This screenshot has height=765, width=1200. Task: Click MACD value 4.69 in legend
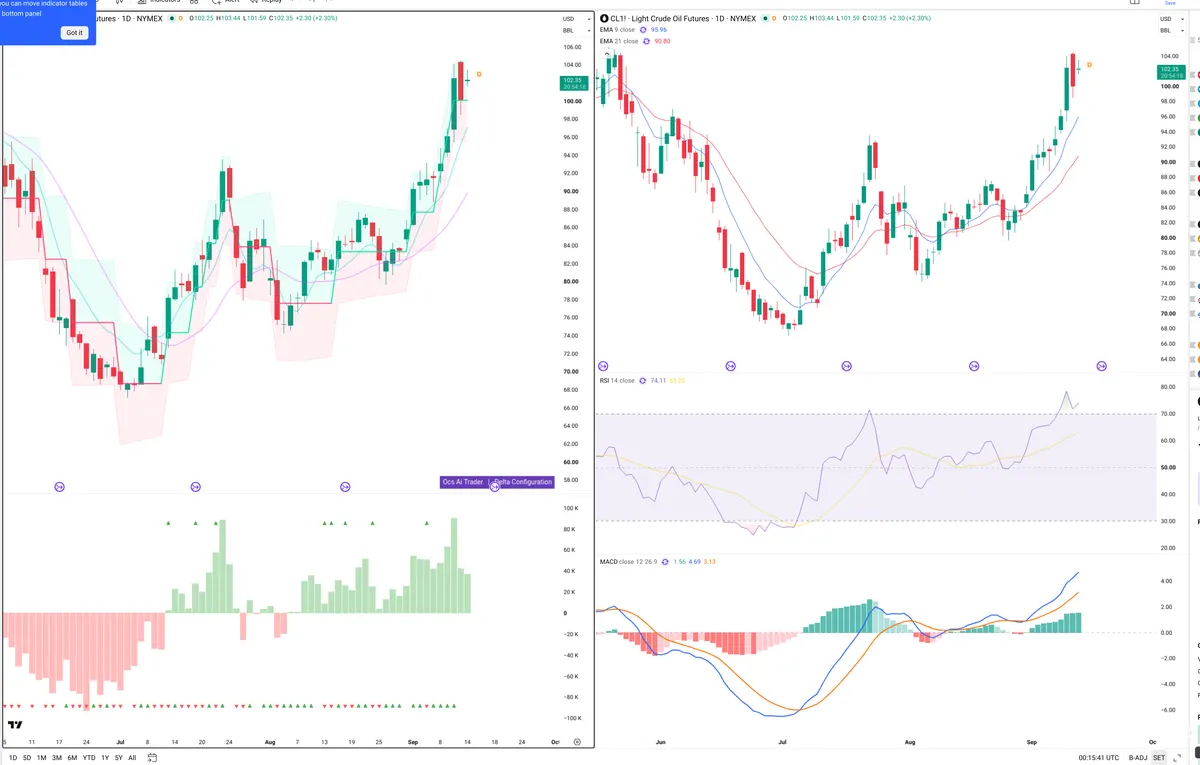pos(695,561)
